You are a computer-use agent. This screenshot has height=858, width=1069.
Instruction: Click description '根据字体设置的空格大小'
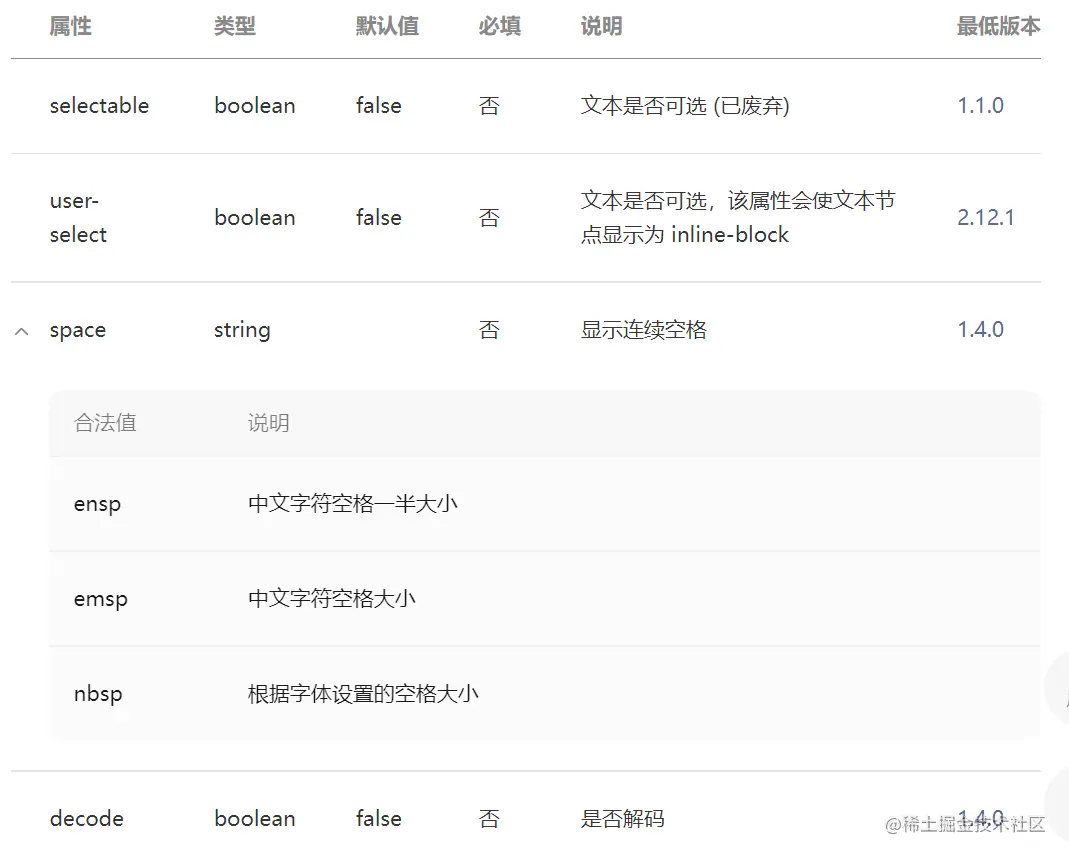tap(363, 694)
